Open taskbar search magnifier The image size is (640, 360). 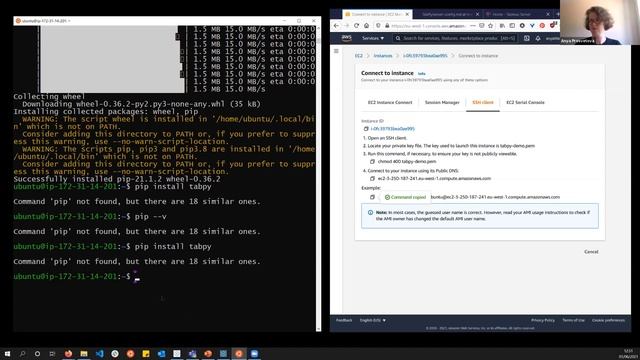click(x=22, y=353)
